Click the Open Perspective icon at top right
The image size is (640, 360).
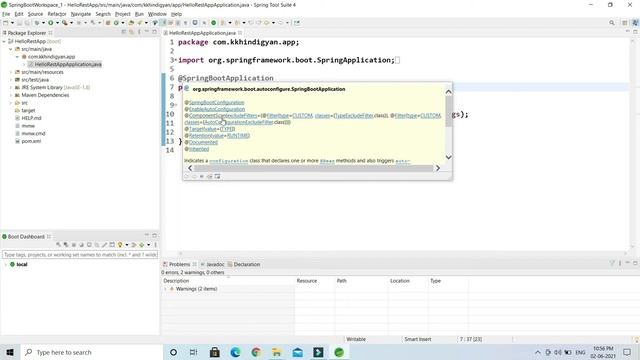click(624, 23)
